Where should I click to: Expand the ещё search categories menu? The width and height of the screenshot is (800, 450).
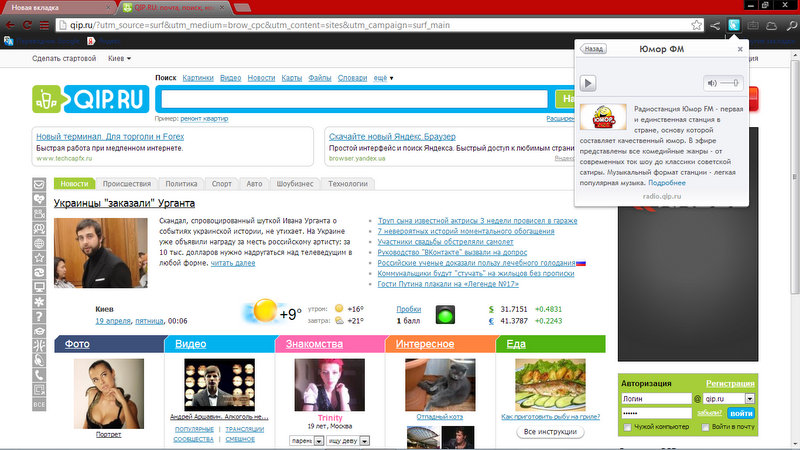point(383,78)
